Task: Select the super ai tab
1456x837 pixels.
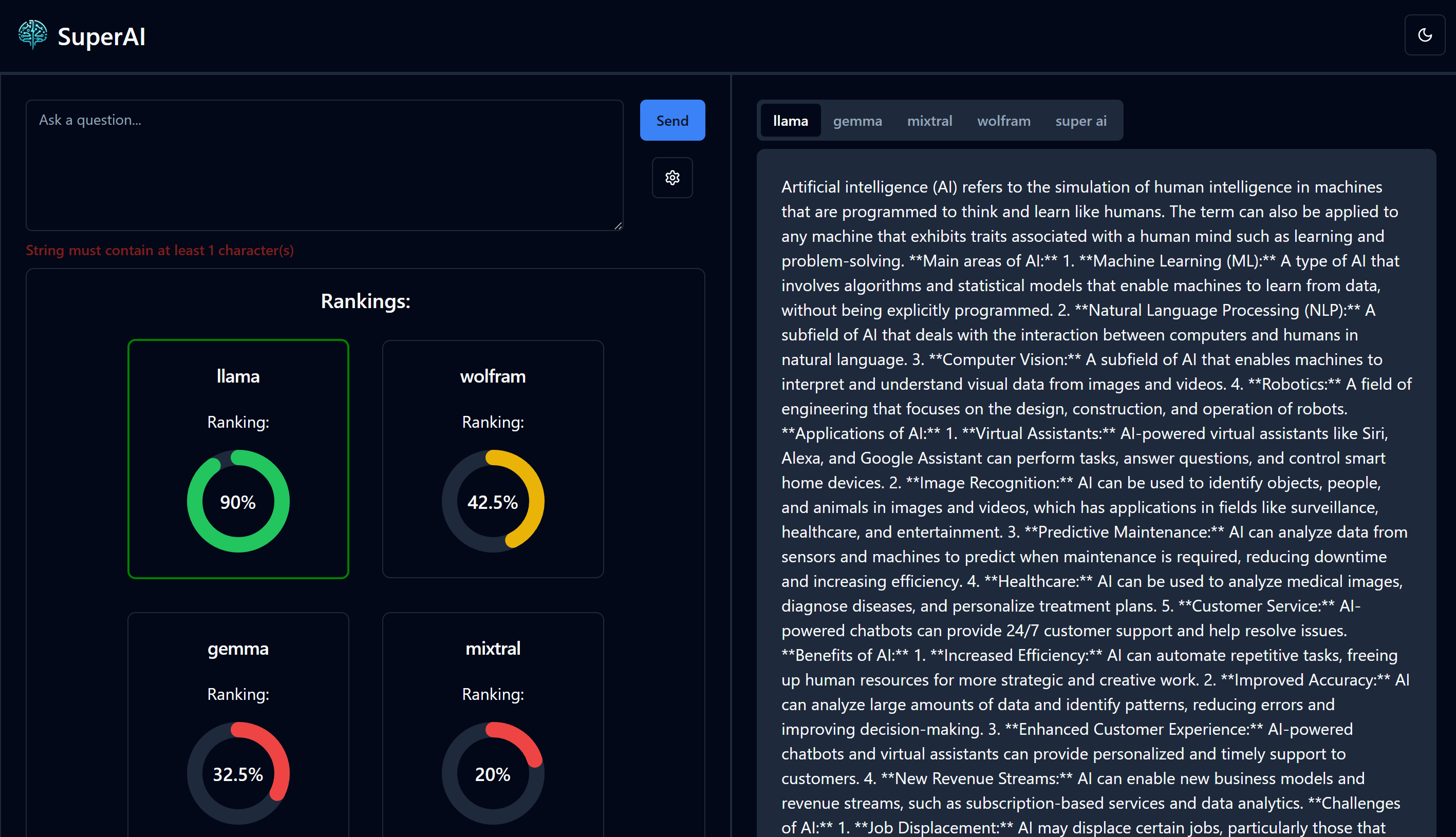Action: [1080, 121]
